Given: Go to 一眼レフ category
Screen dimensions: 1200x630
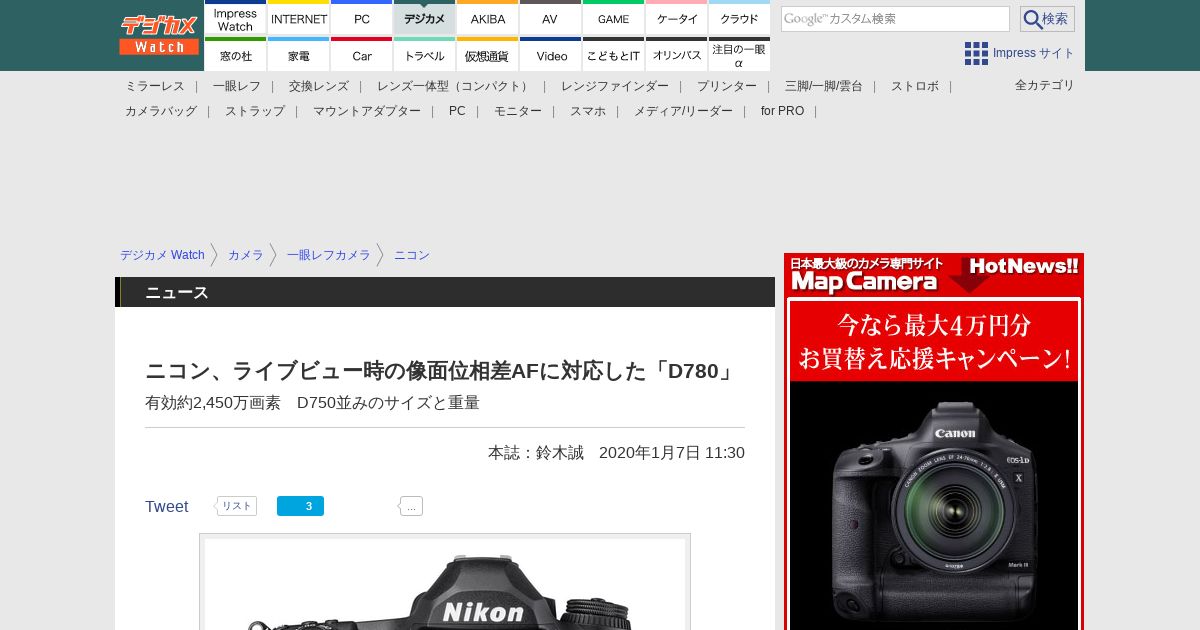Looking at the screenshot, I should pos(237,86).
